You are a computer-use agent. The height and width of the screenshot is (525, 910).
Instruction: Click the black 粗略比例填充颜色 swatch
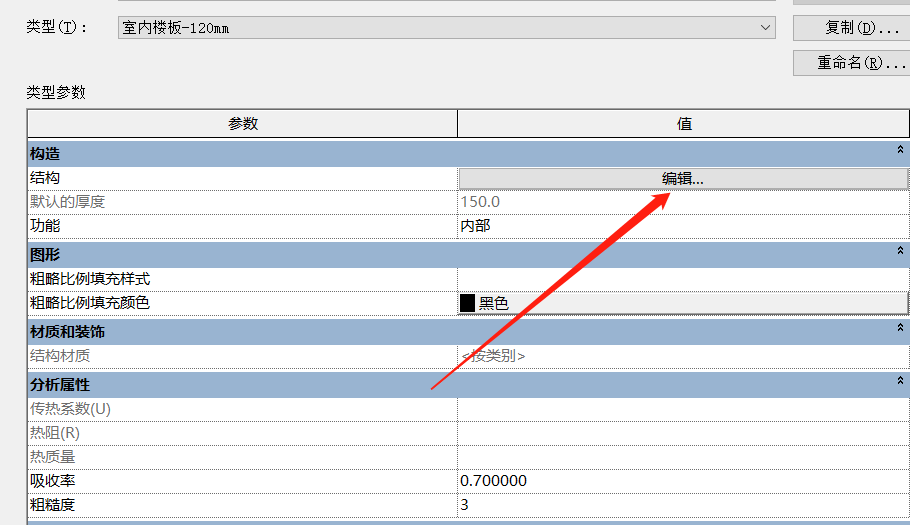(x=467, y=303)
